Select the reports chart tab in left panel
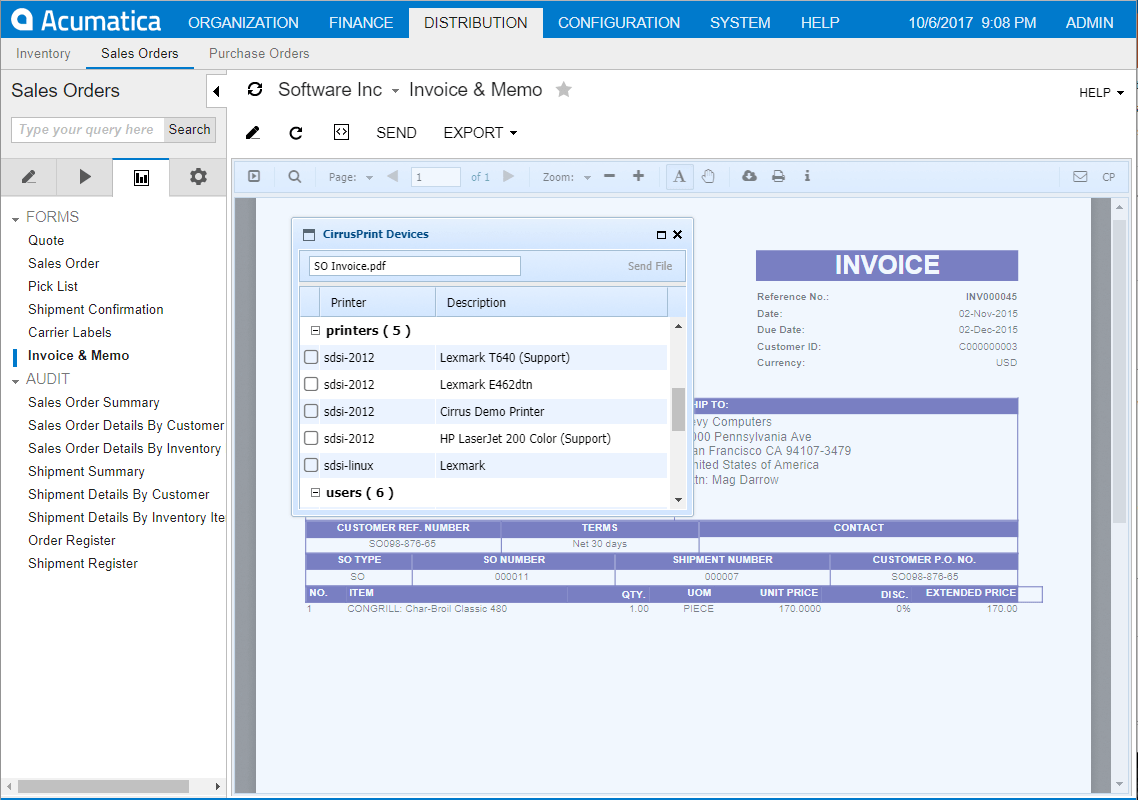 tap(142, 177)
